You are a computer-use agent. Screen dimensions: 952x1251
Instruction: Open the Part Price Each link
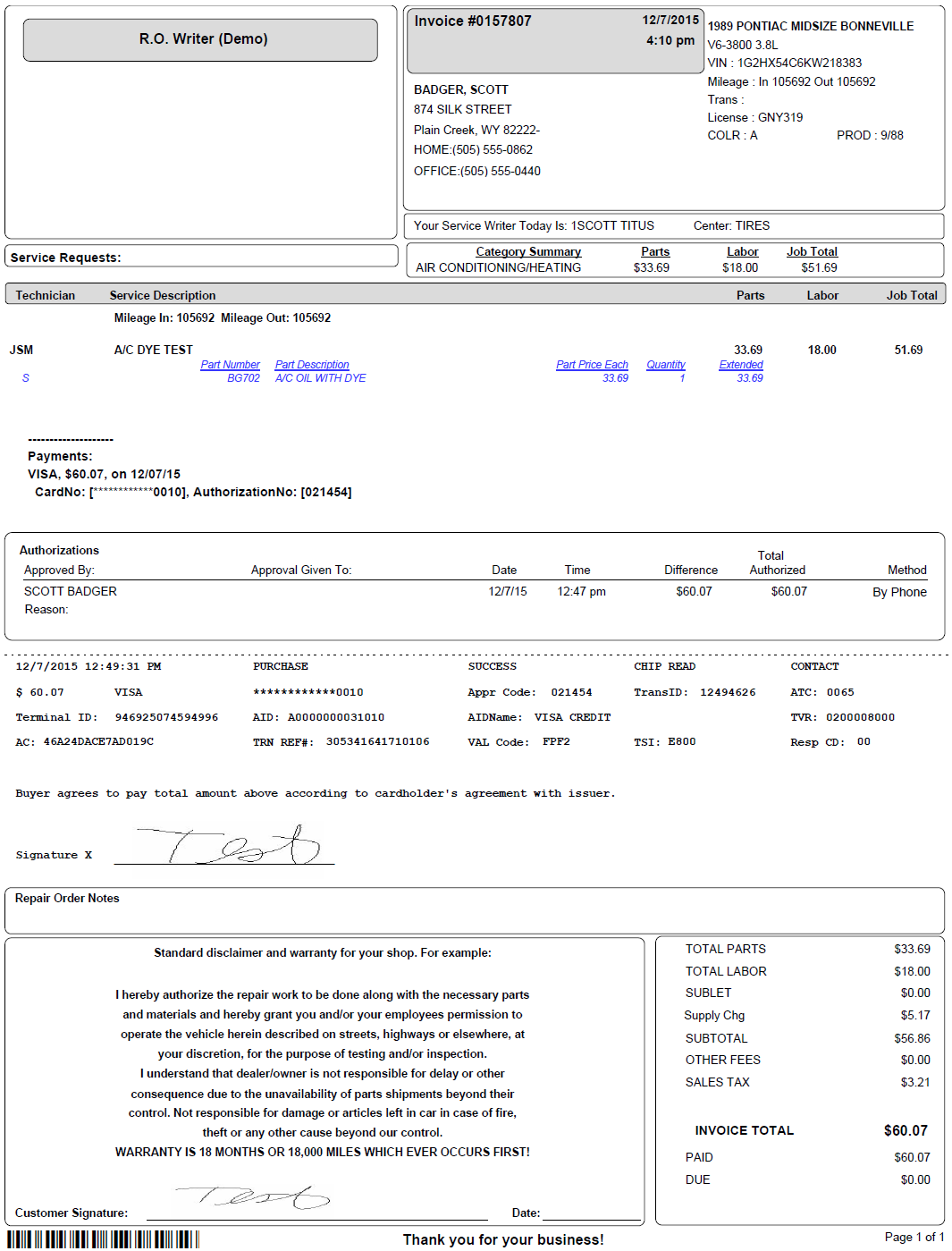coord(591,364)
